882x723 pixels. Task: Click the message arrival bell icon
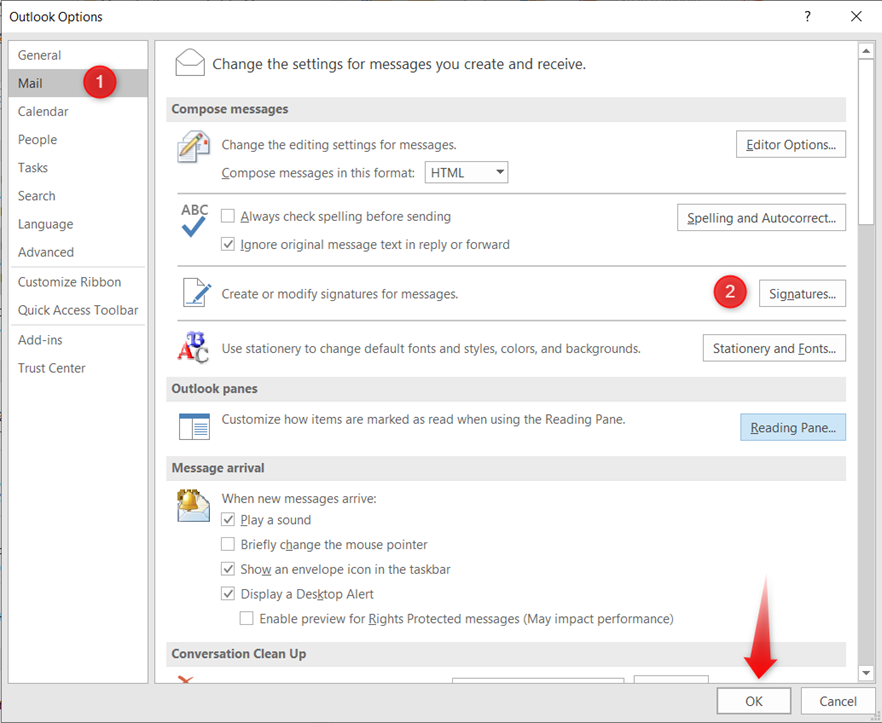click(193, 505)
